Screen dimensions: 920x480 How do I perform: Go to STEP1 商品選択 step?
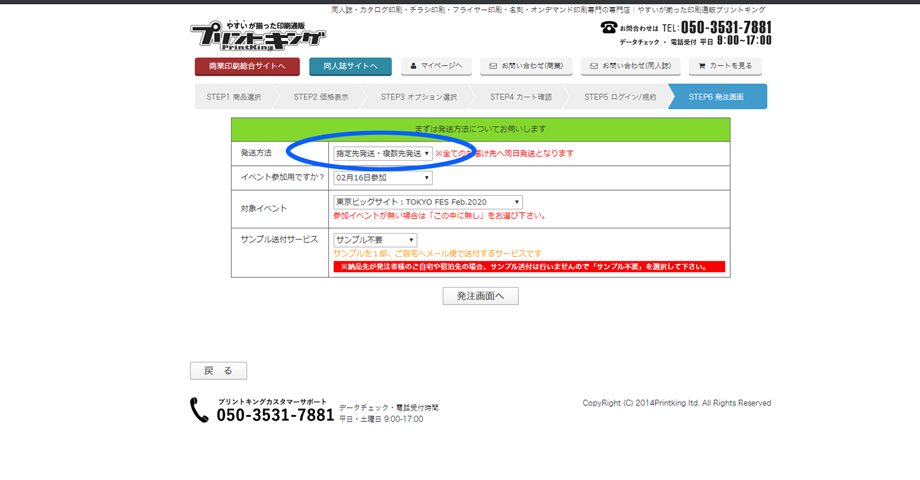click(x=233, y=97)
